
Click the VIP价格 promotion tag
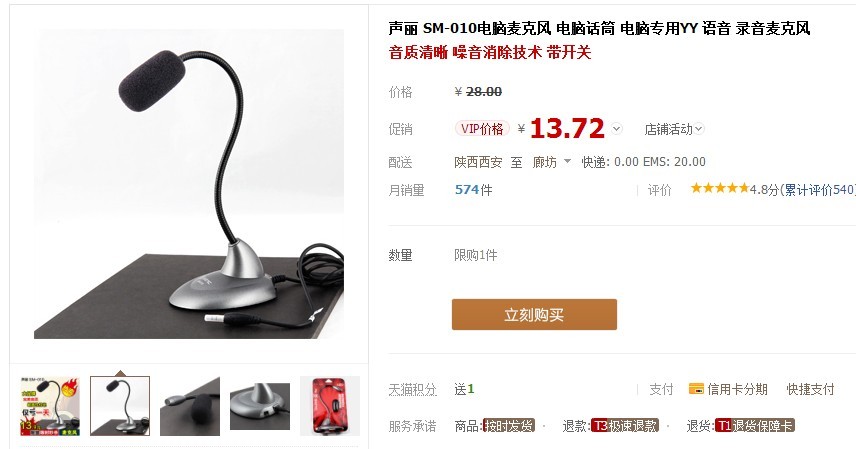coord(482,129)
